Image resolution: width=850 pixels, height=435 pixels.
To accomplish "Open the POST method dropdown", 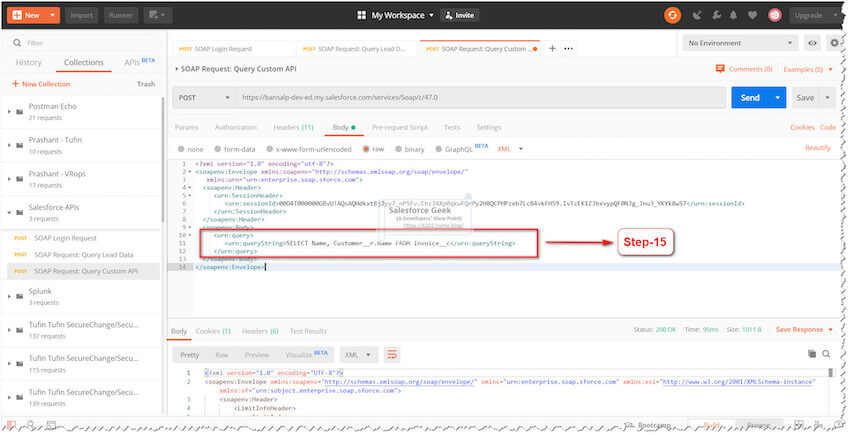I will [x=204, y=98].
